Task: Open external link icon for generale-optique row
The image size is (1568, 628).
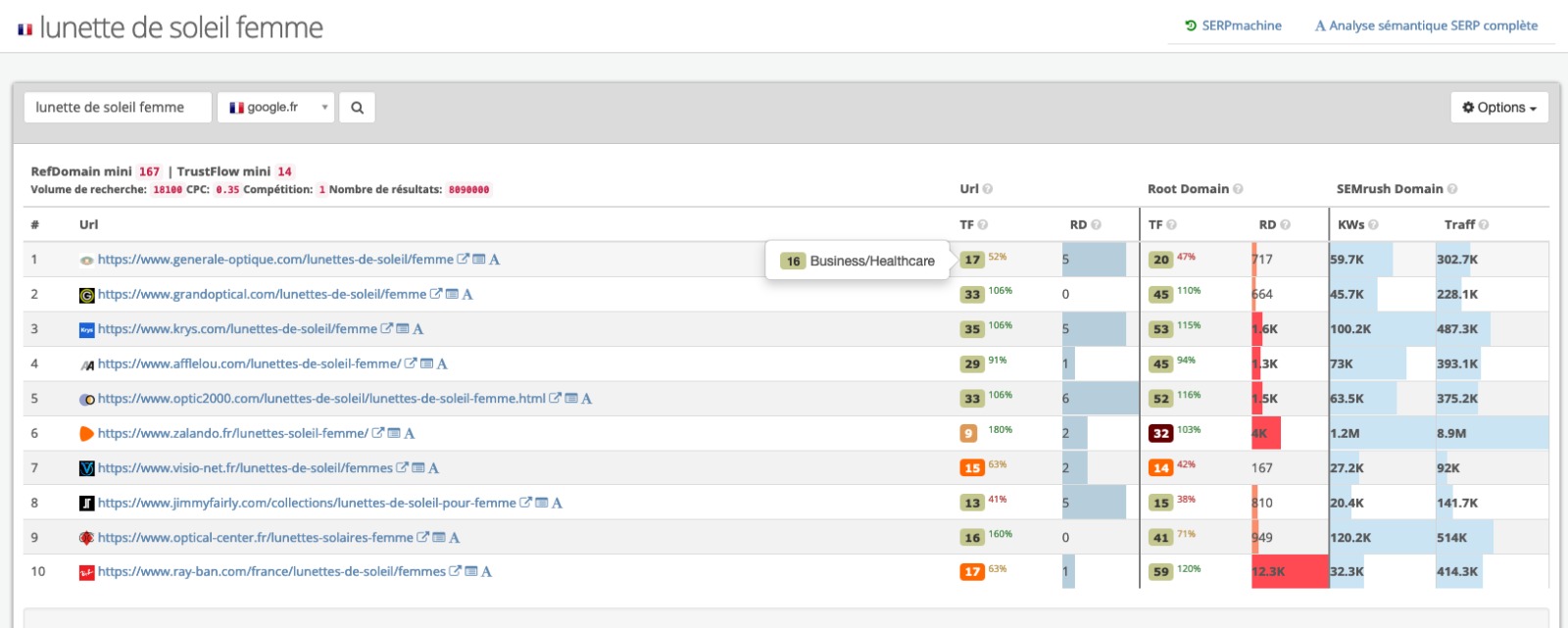Action: [464, 260]
